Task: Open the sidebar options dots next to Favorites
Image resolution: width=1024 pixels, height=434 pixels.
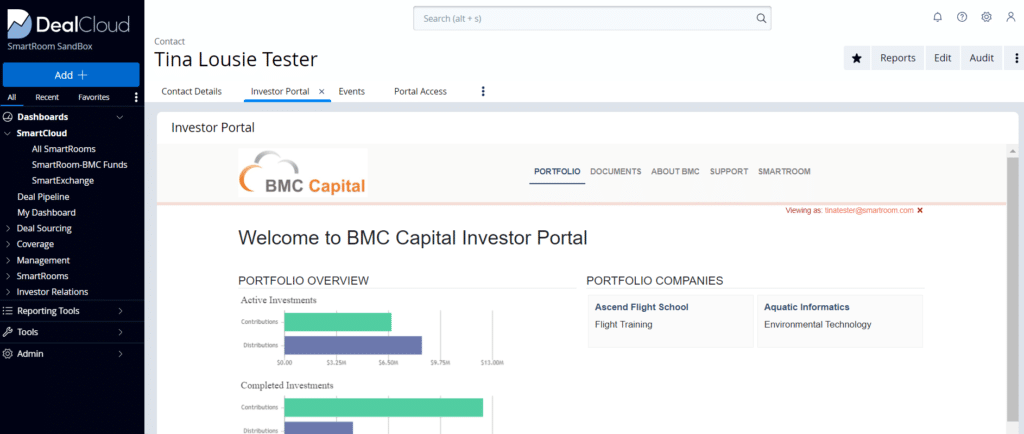Action: click(x=136, y=97)
